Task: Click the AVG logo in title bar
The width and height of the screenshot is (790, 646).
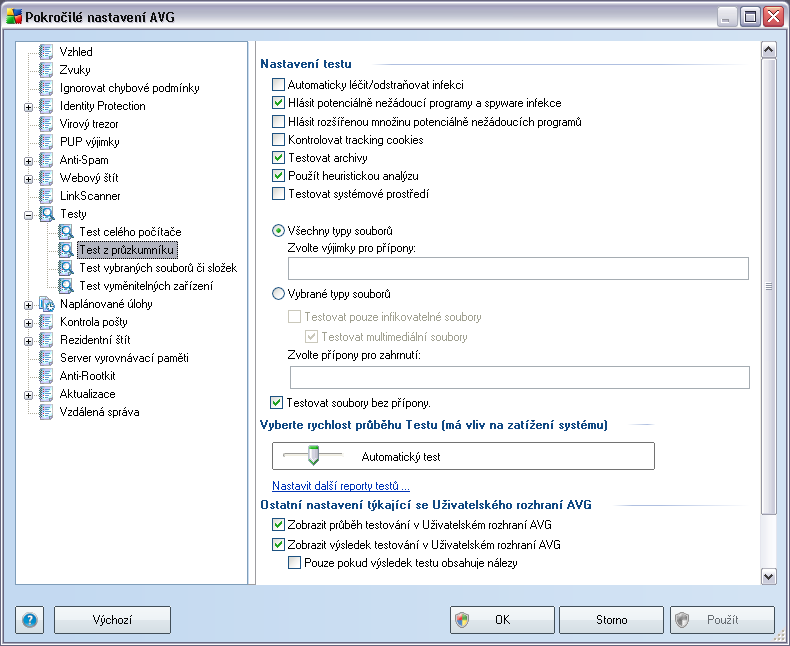Action: point(14,17)
